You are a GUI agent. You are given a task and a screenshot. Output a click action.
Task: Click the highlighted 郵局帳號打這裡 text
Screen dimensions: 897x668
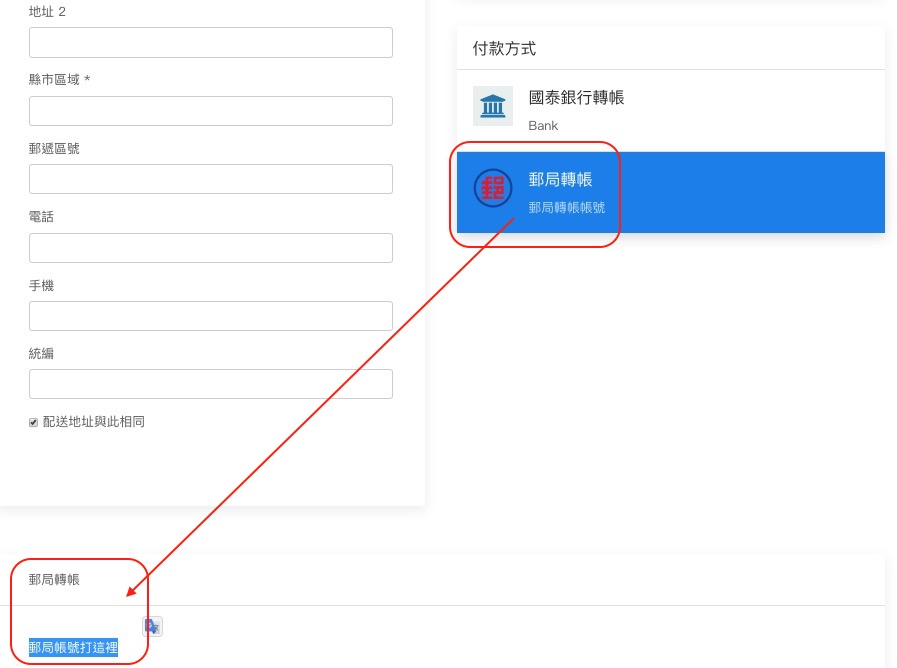click(73, 648)
